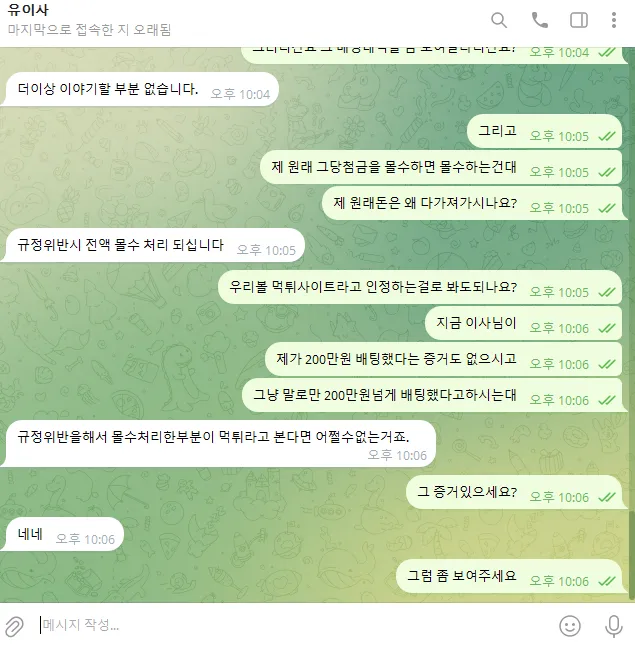Click the 규정위반을해서 몰수처리한부분이 message bubble

tap(220, 444)
